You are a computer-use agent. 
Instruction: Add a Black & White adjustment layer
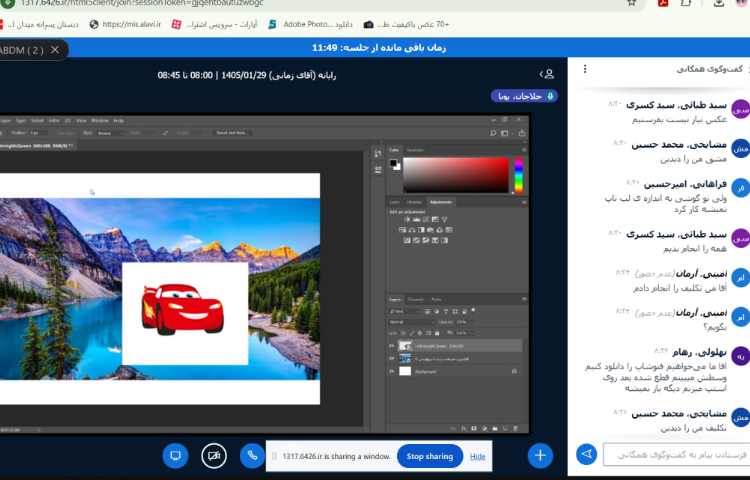click(421, 230)
